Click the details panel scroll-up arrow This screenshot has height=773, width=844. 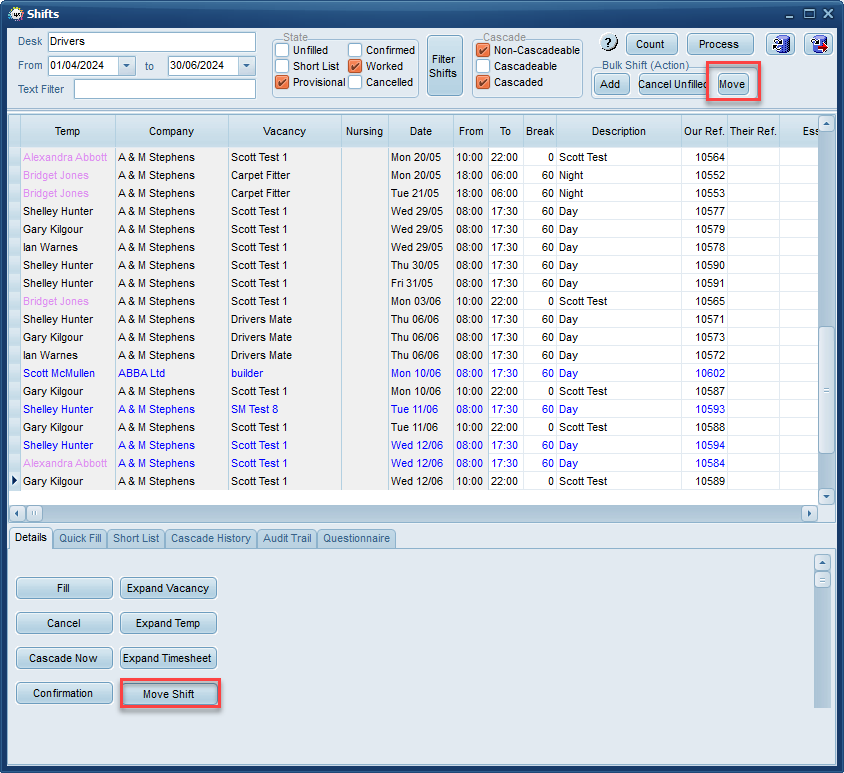[x=822, y=563]
